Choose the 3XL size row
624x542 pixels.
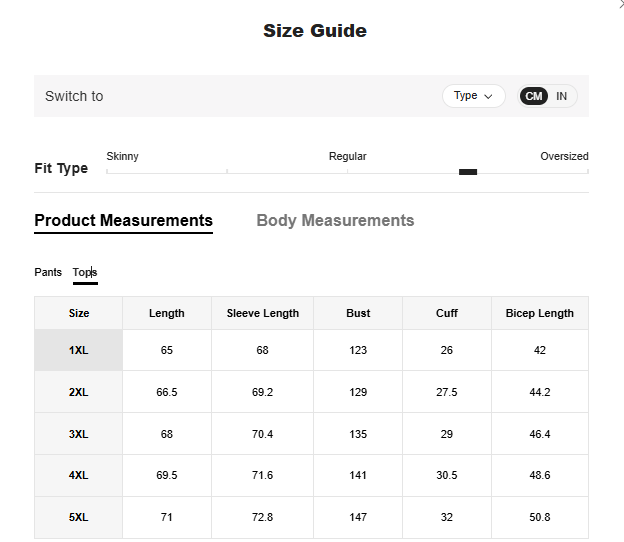(79, 434)
